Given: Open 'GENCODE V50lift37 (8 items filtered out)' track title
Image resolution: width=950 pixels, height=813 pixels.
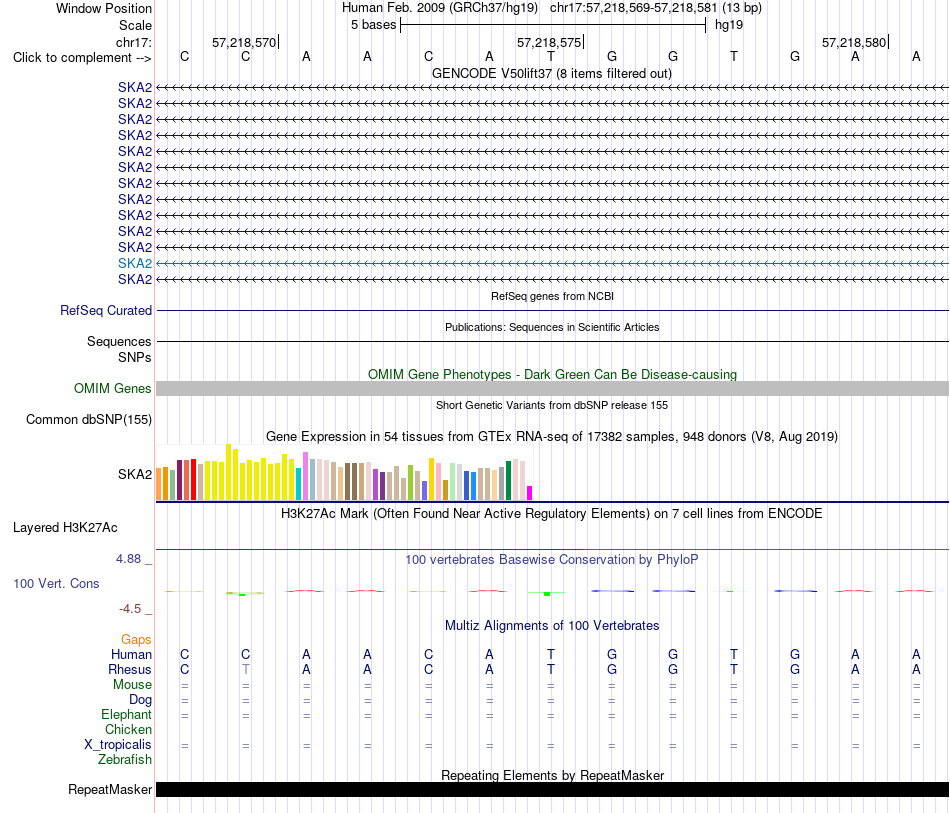Looking at the screenshot, I should [x=552, y=73].
